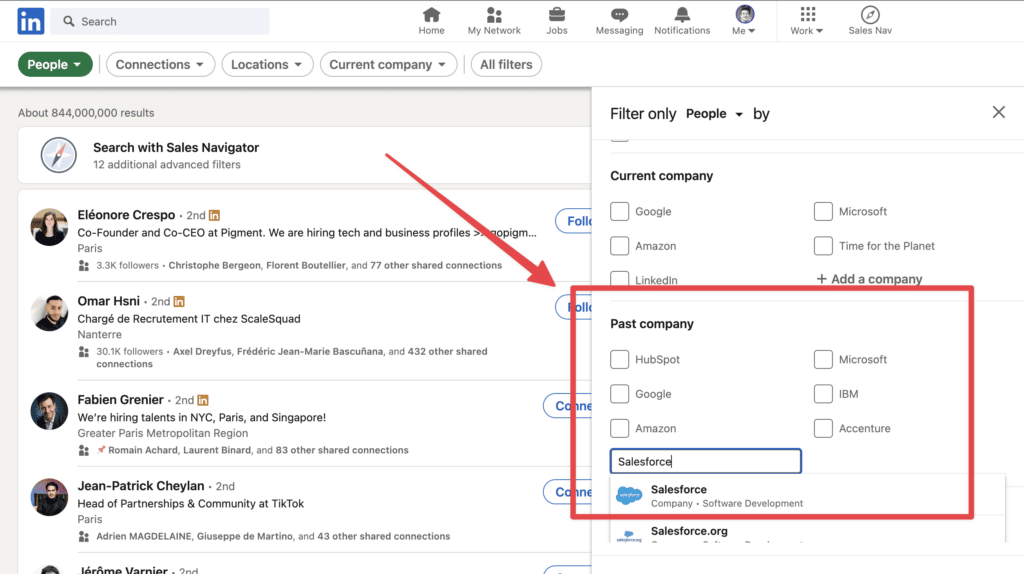This screenshot has width=1024, height=574.
Task: Open My Network icon
Action: click(x=494, y=14)
